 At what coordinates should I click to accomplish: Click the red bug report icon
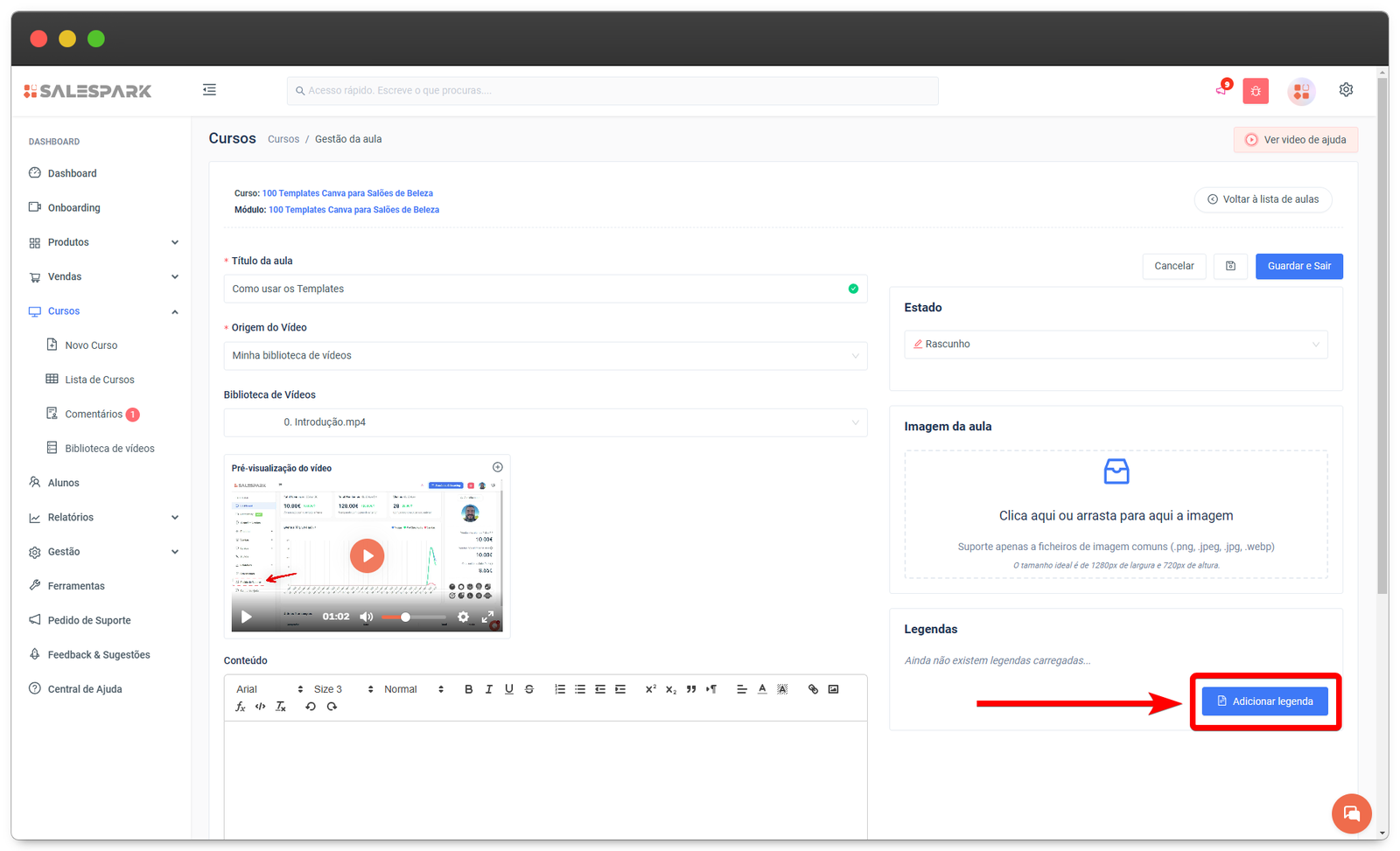(1256, 91)
